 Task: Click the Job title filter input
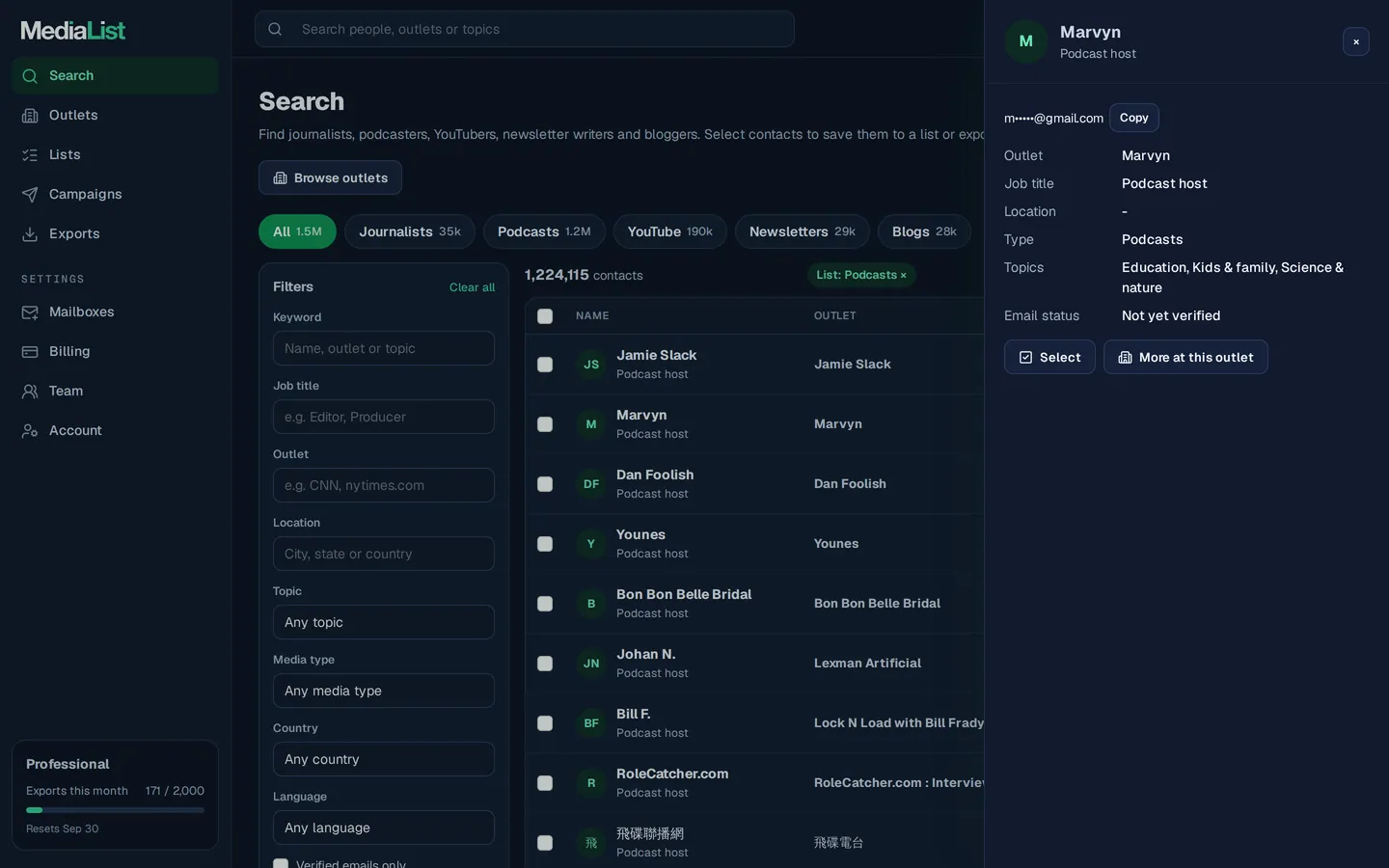pyautogui.click(x=384, y=417)
